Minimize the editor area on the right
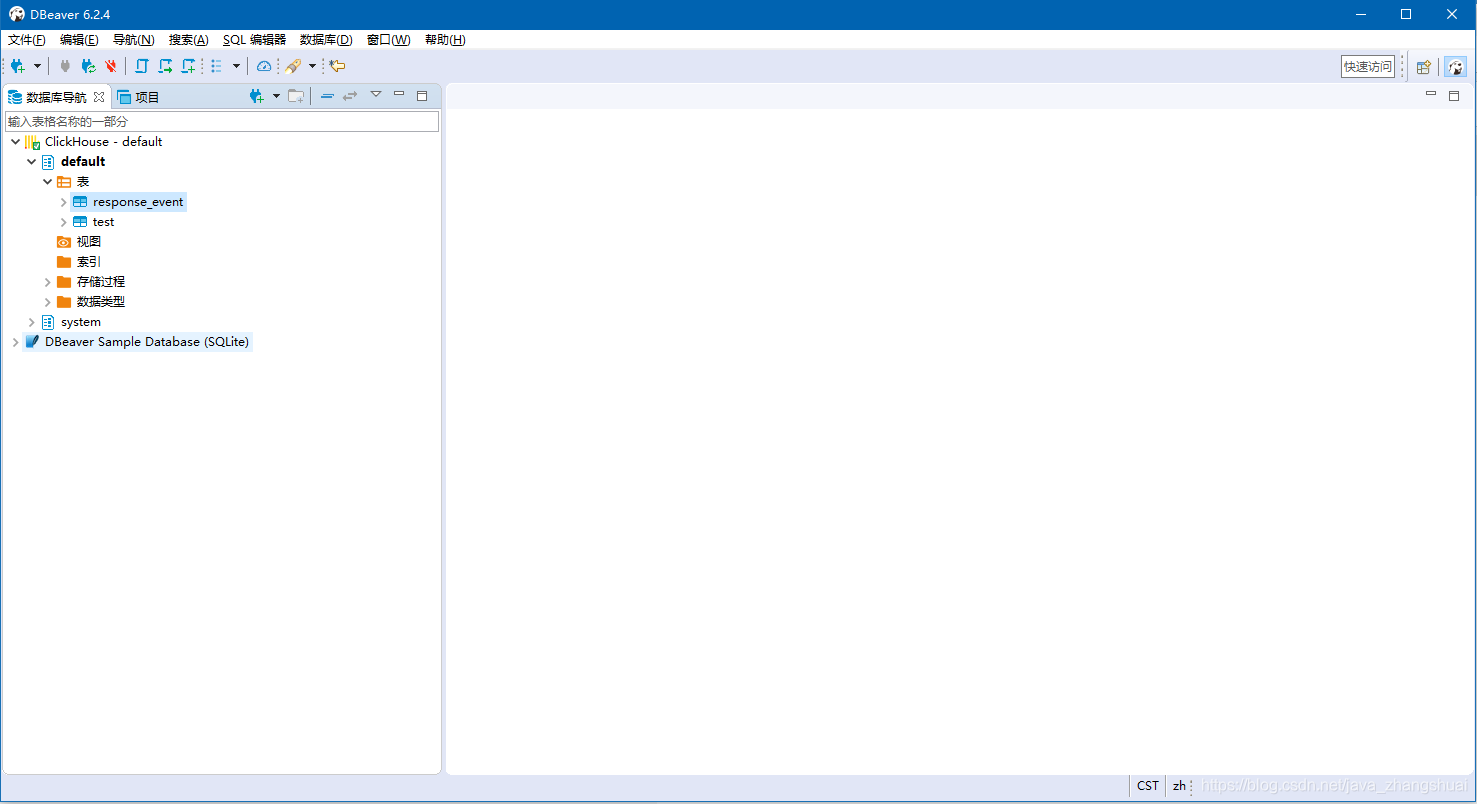This screenshot has height=804, width=1477. pyautogui.click(x=1431, y=94)
